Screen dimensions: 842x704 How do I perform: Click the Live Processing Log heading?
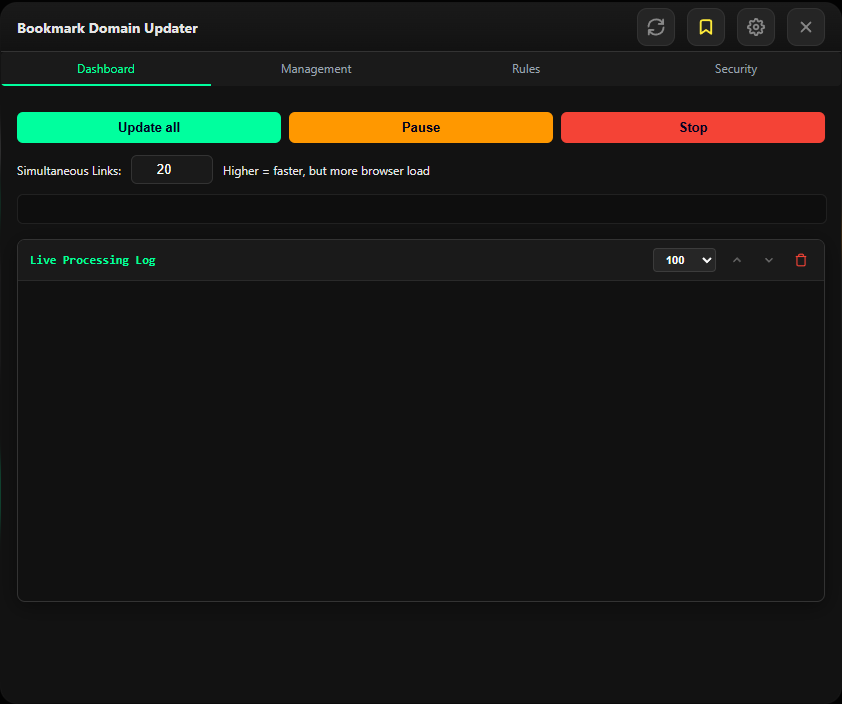pos(93,259)
